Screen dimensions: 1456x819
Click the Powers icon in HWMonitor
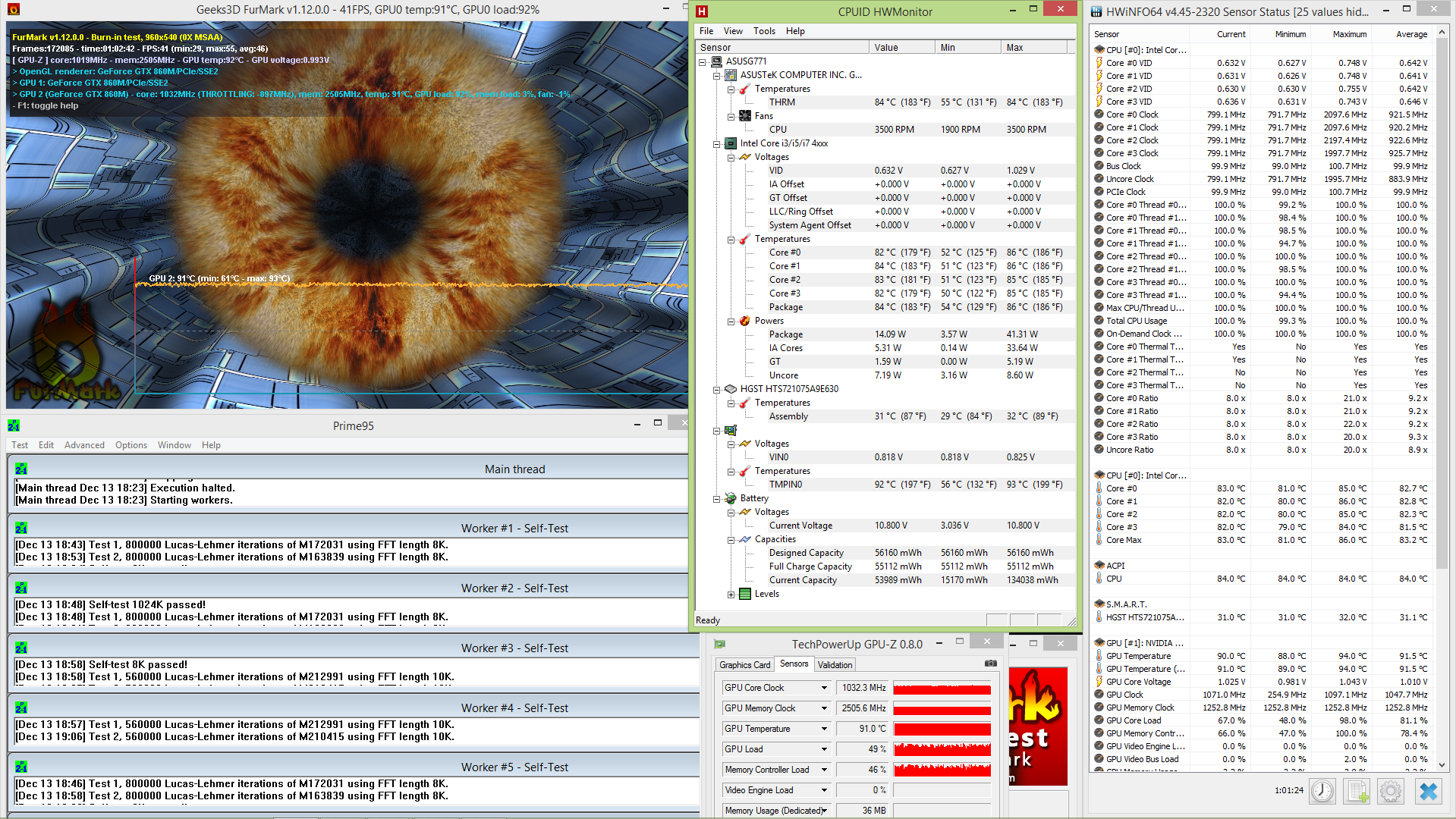pyautogui.click(x=745, y=321)
